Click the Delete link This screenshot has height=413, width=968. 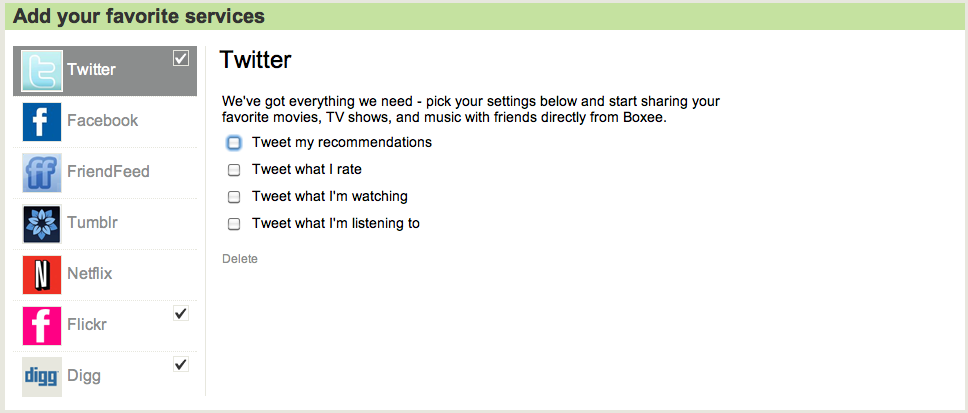tap(240, 259)
